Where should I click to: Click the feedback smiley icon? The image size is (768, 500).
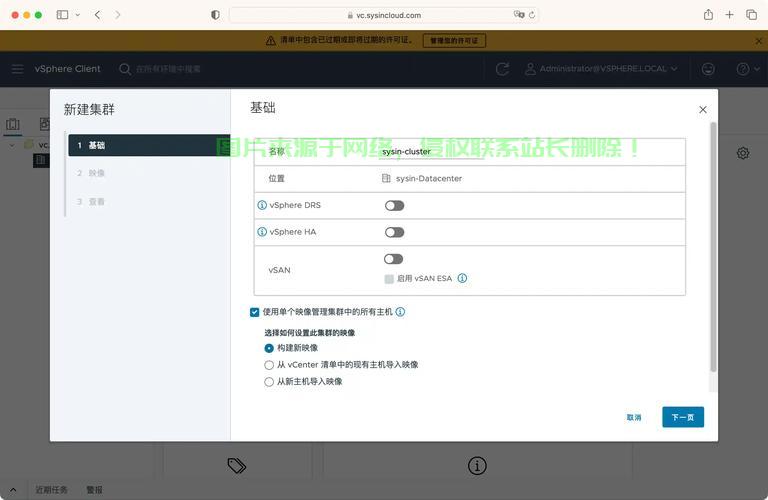coord(708,69)
